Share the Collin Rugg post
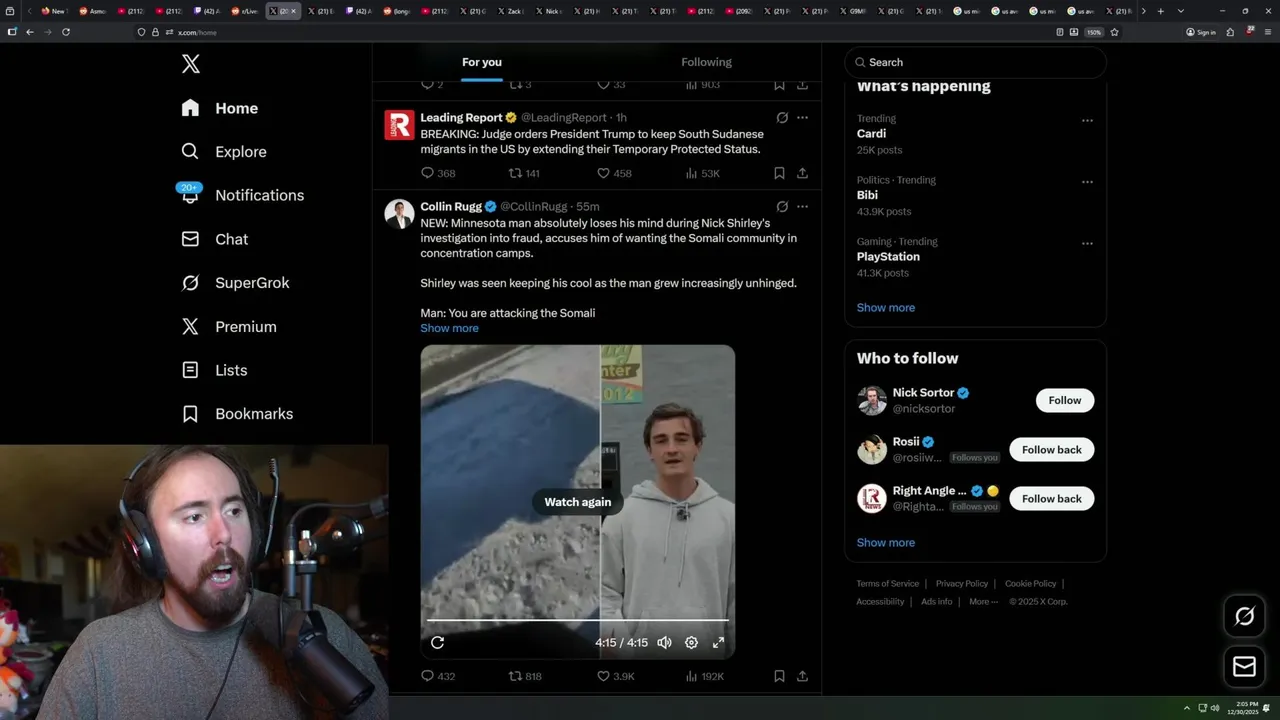1280x720 pixels. (802, 676)
